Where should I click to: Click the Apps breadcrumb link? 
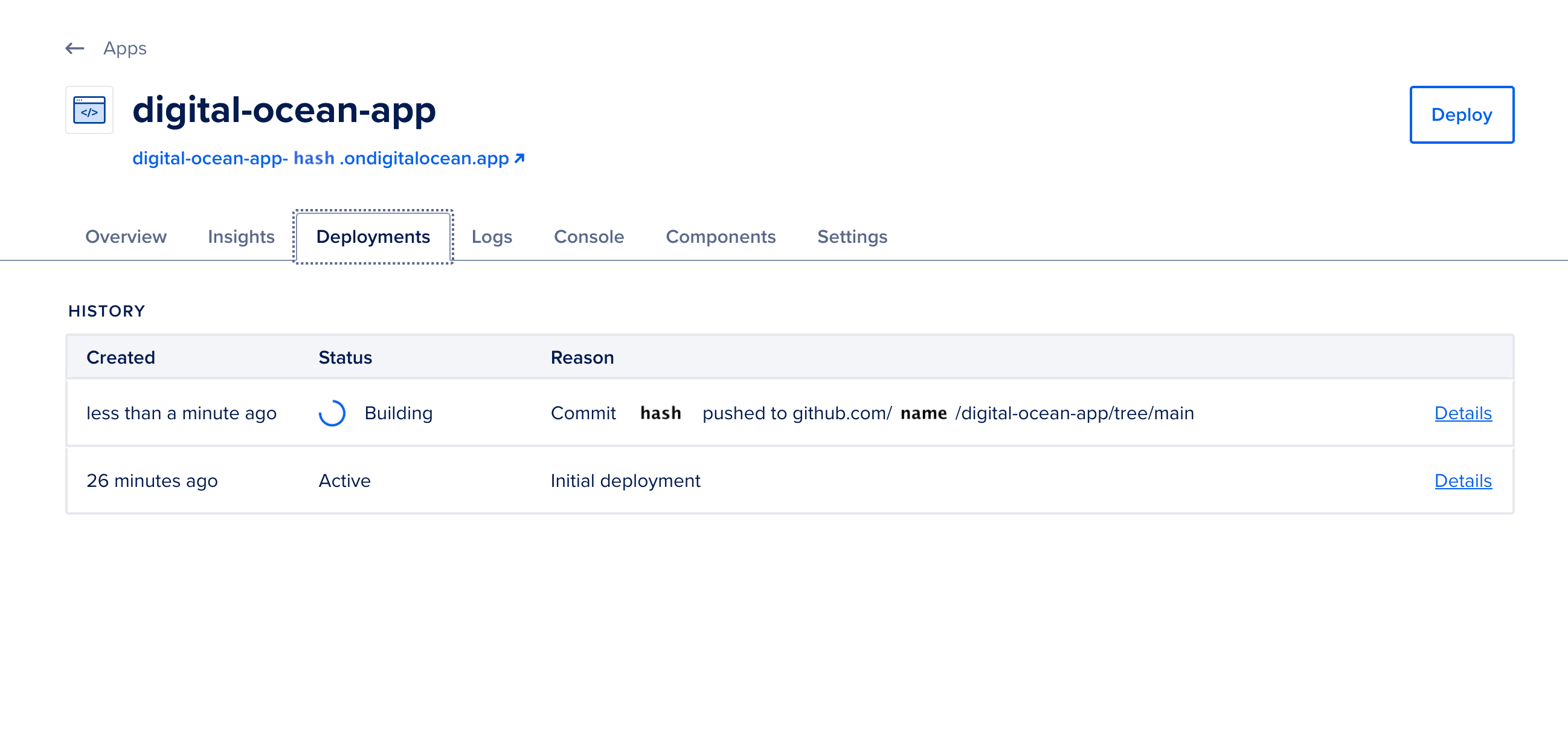pos(125,48)
